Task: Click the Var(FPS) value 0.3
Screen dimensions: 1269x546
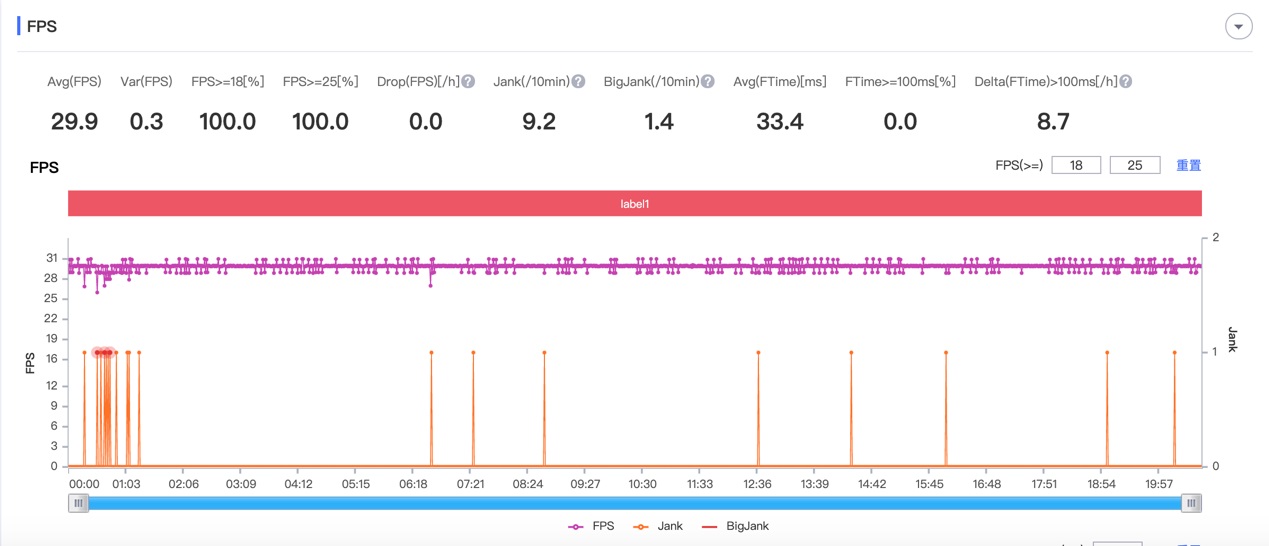Action: point(146,122)
